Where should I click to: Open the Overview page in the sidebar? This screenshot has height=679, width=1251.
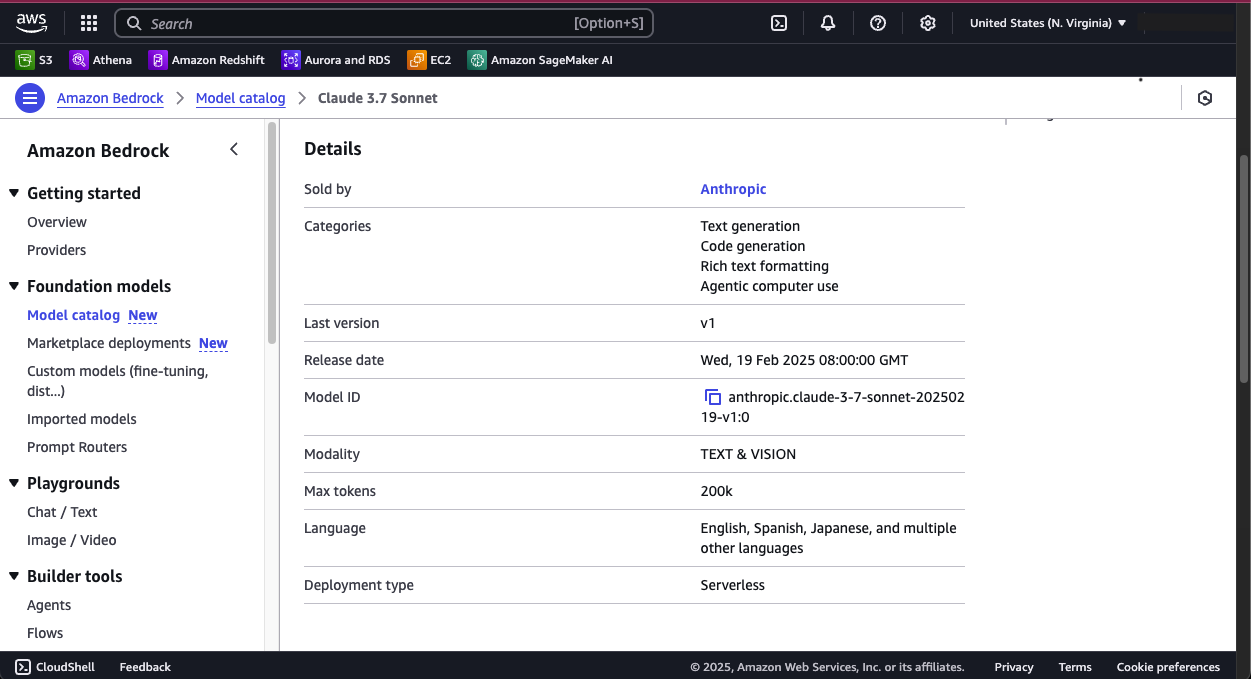coord(57,222)
